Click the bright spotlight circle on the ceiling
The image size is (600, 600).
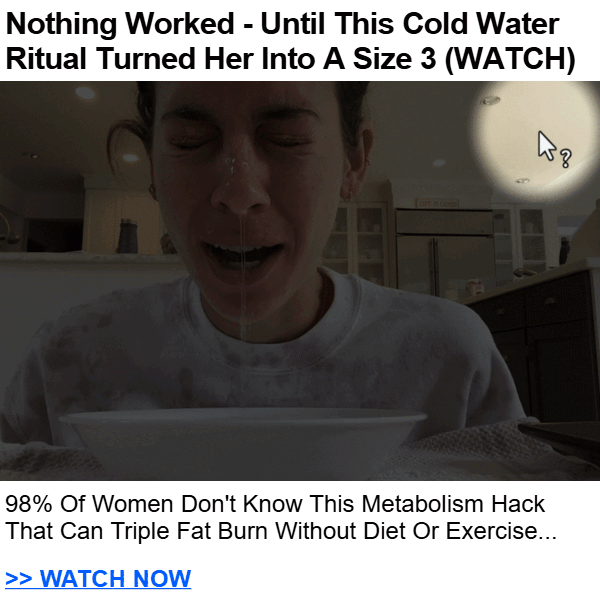coord(535,142)
